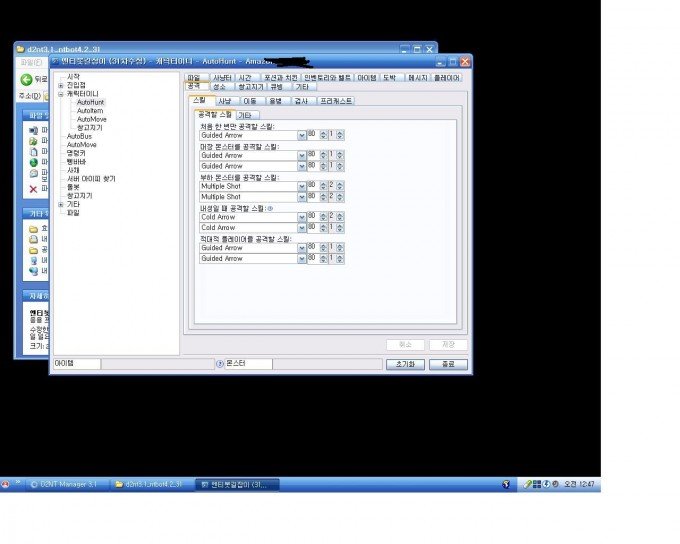Open the 프리캐스트 tab

(336, 101)
